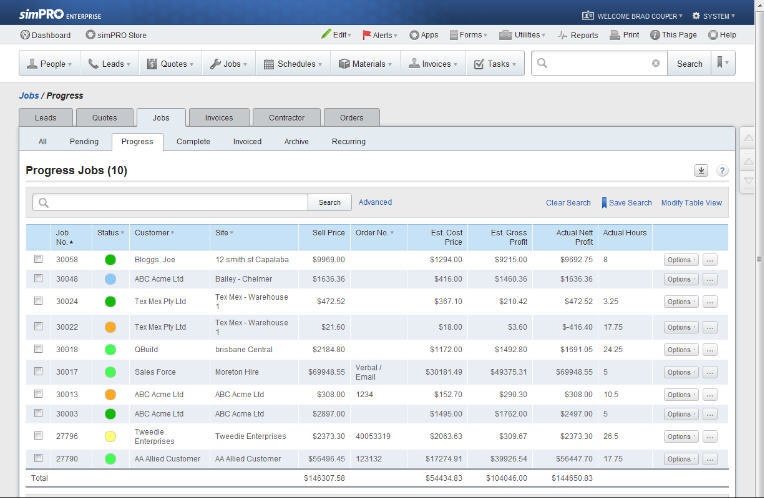Click the download export icon for Progress Jobs
764x498 pixels.
tap(701, 171)
